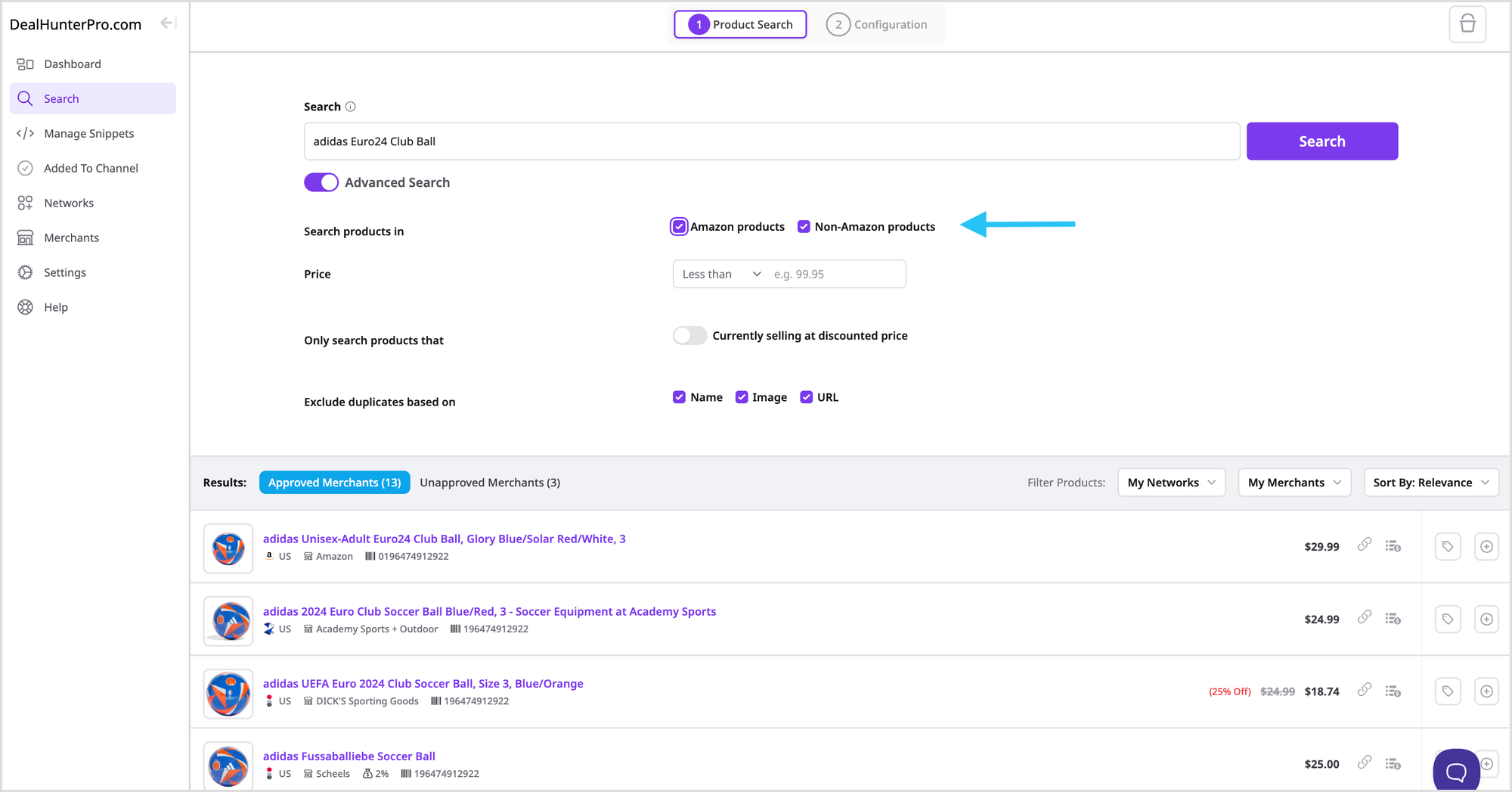The width and height of the screenshot is (1512, 792).
Task: Click the tag icon for DICK'S Sporting Goods product
Action: tap(1448, 691)
